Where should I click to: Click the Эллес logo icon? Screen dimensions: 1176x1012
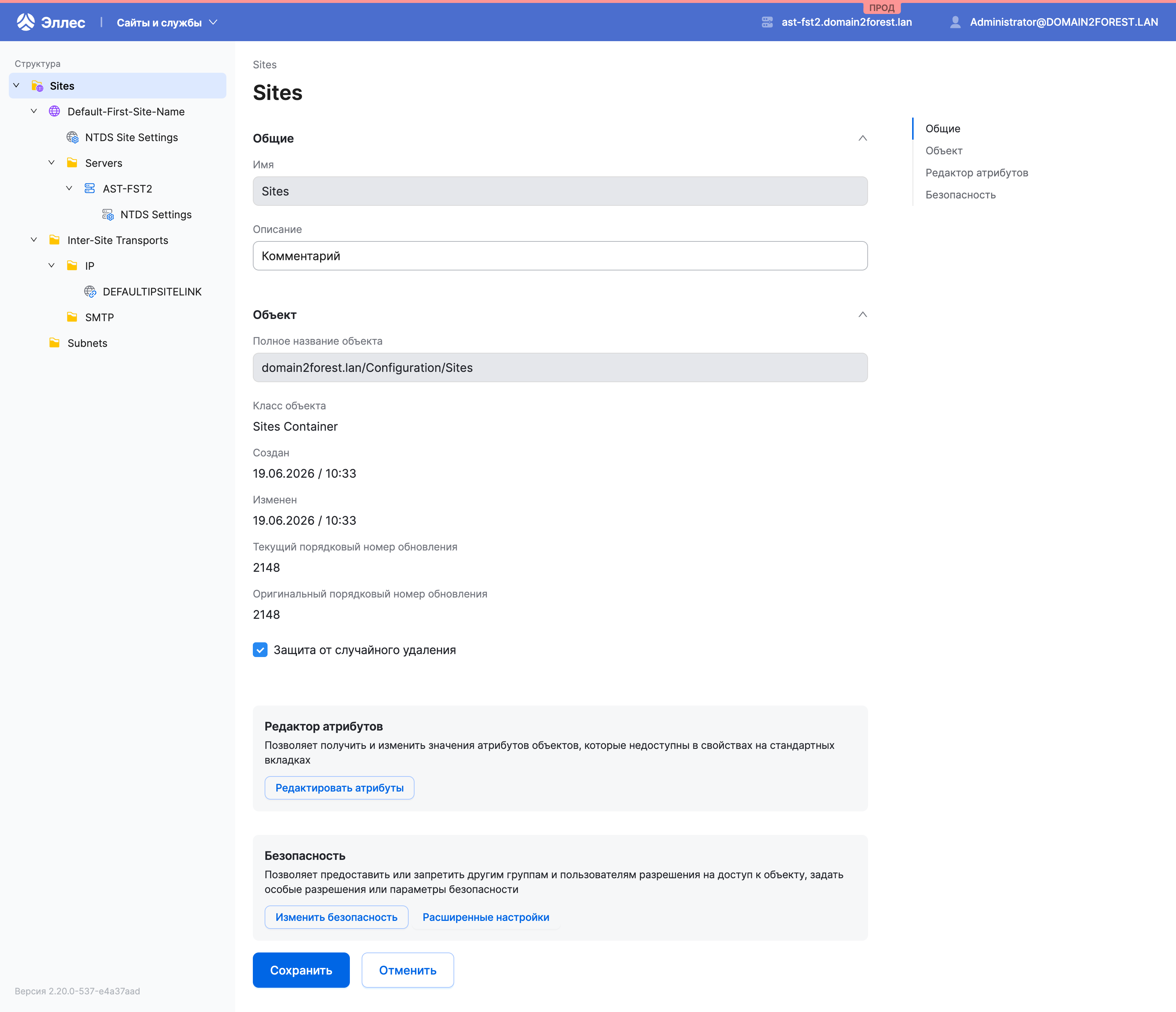(25, 22)
